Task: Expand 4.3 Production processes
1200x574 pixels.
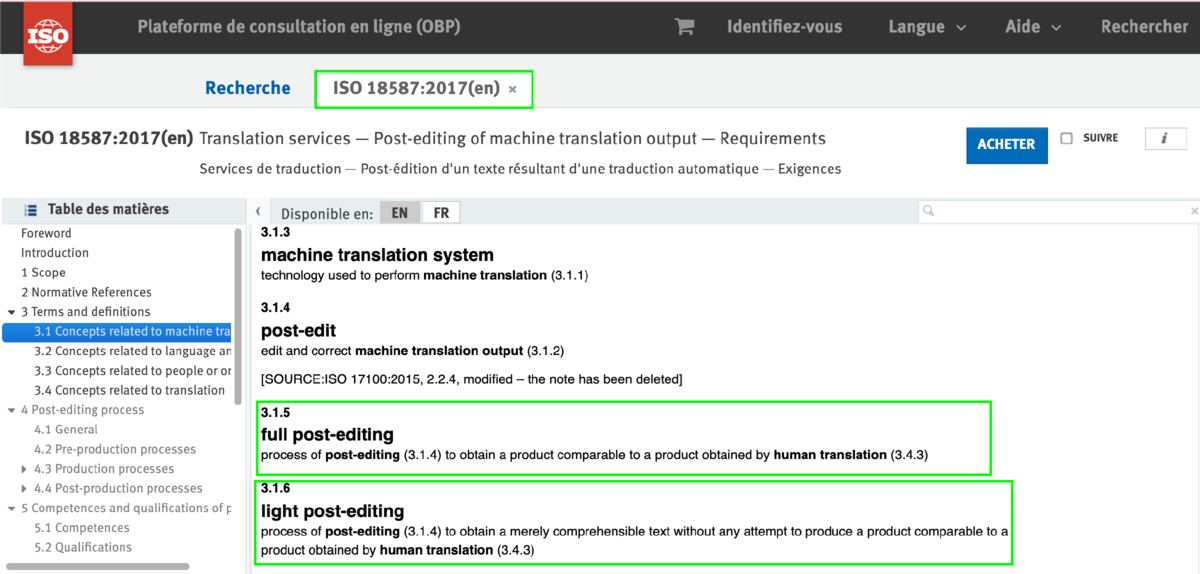Action: click(x=25, y=469)
